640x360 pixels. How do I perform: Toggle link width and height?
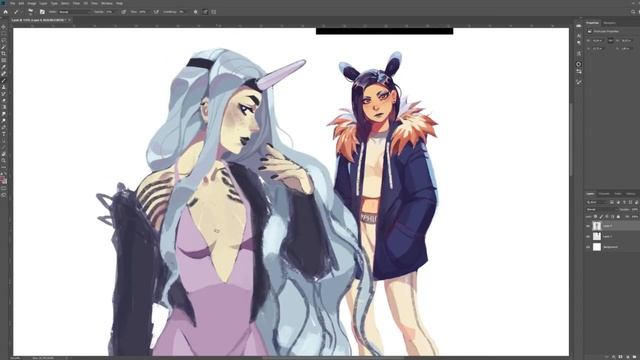click(611, 41)
